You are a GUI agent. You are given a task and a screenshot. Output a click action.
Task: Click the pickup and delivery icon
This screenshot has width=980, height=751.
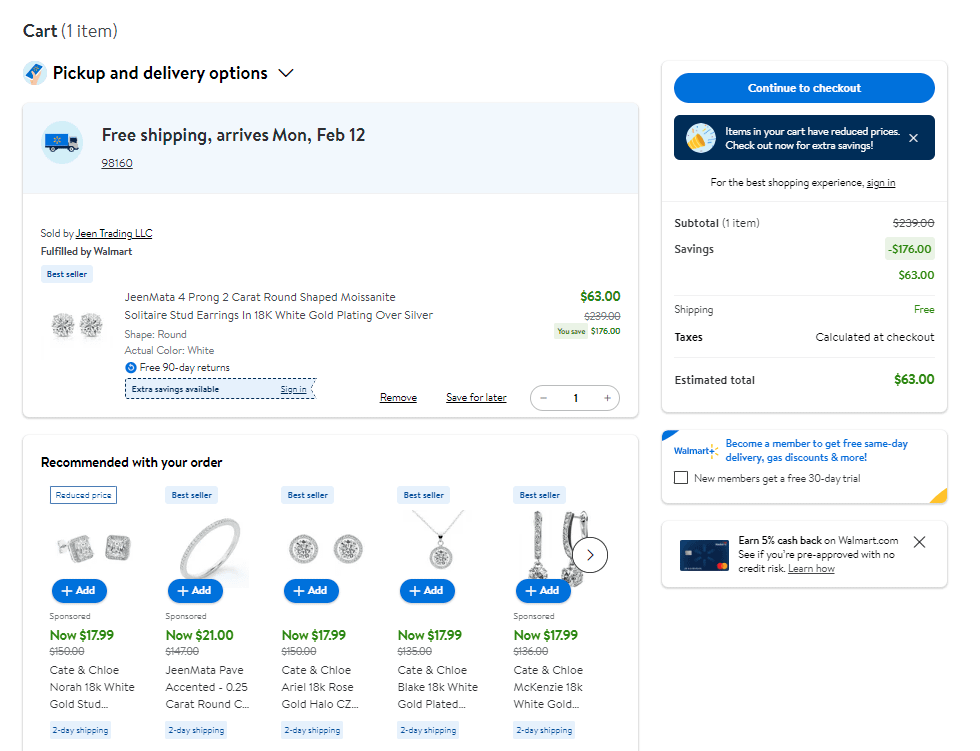pyautogui.click(x=36, y=72)
